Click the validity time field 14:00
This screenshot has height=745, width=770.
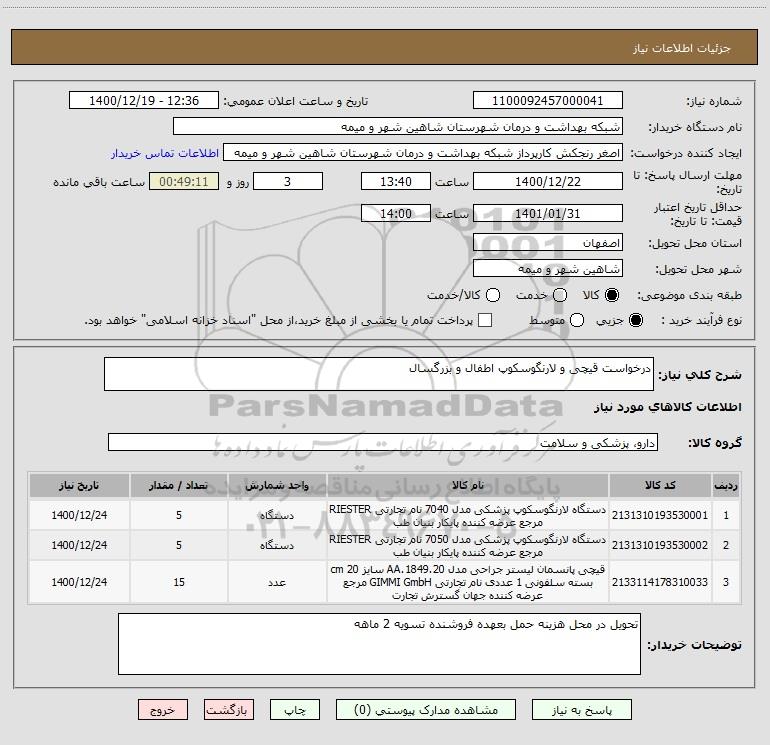click(x=396, y=213)
